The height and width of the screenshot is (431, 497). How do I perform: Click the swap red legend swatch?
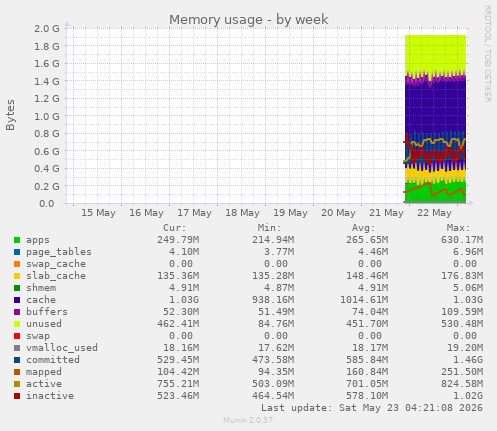[17, 336]
